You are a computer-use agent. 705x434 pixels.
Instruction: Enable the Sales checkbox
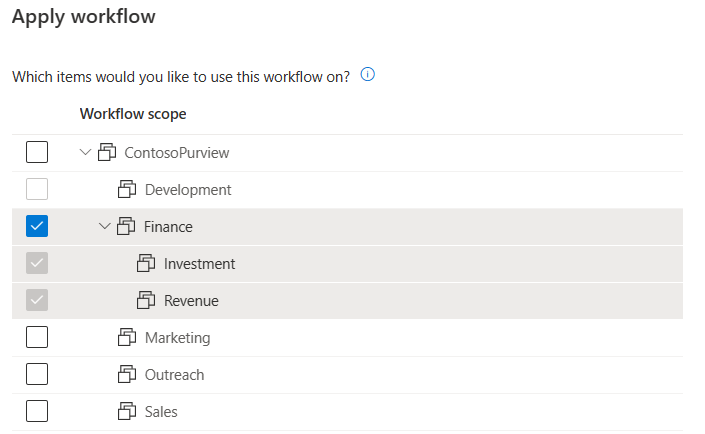pos(37,411)
